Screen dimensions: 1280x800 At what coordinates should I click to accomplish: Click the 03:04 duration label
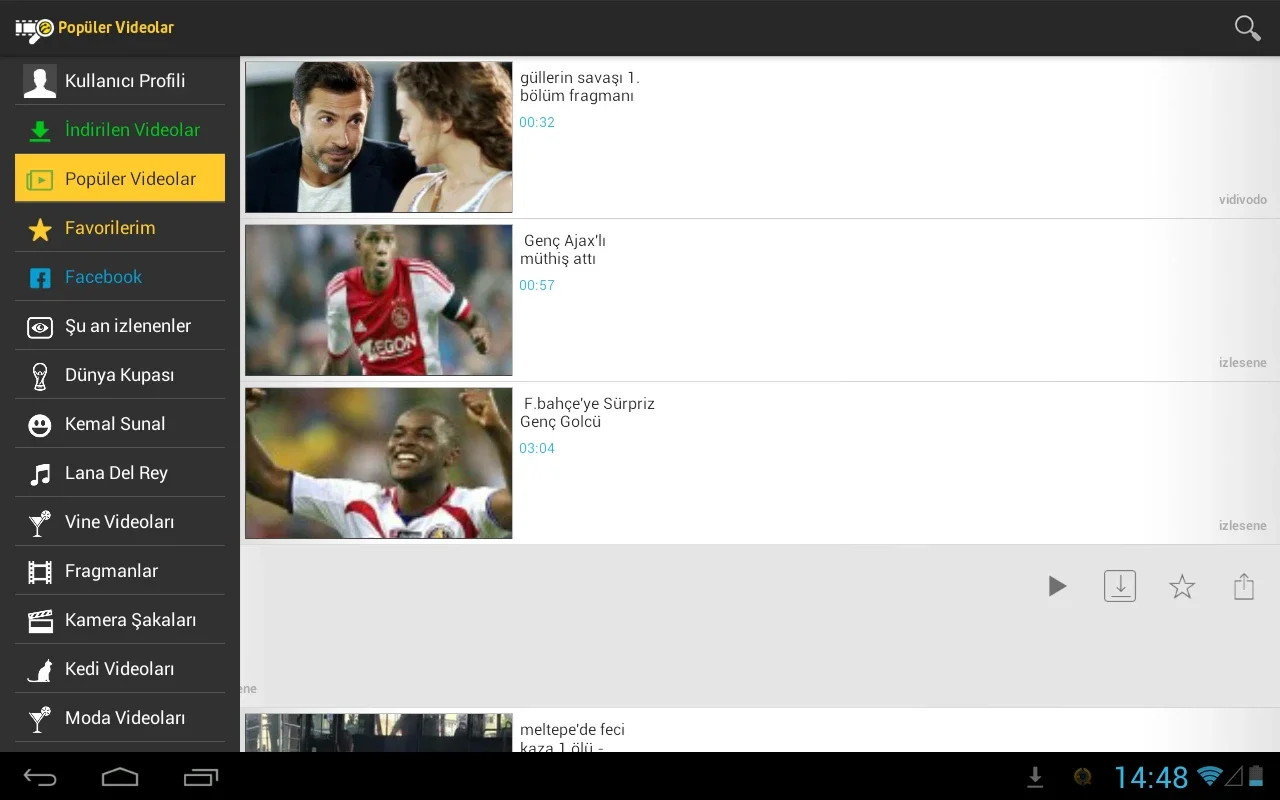pyautogui.click(x=537, y=448)
